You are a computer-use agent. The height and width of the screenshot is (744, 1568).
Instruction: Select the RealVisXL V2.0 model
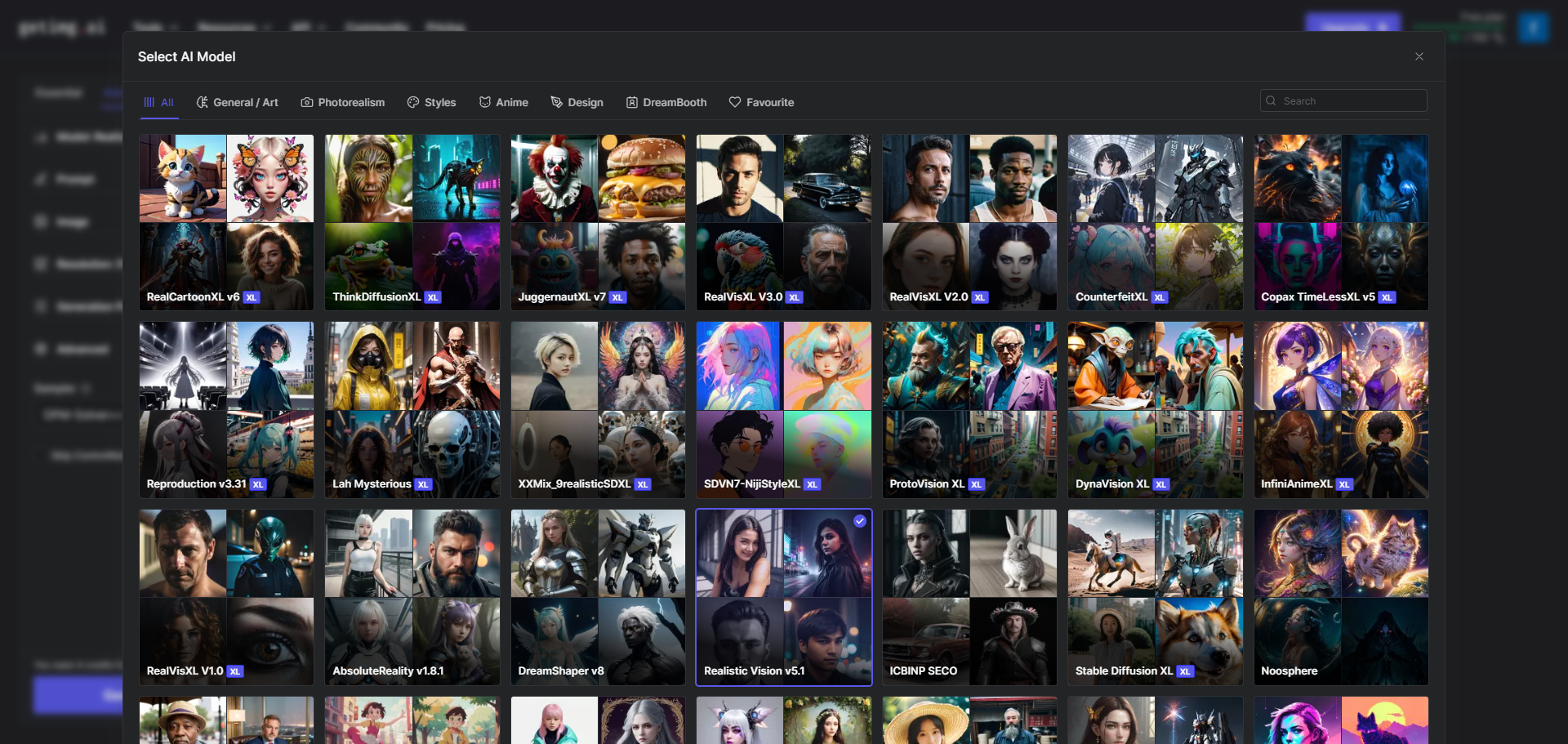click(x=969, y=222)
